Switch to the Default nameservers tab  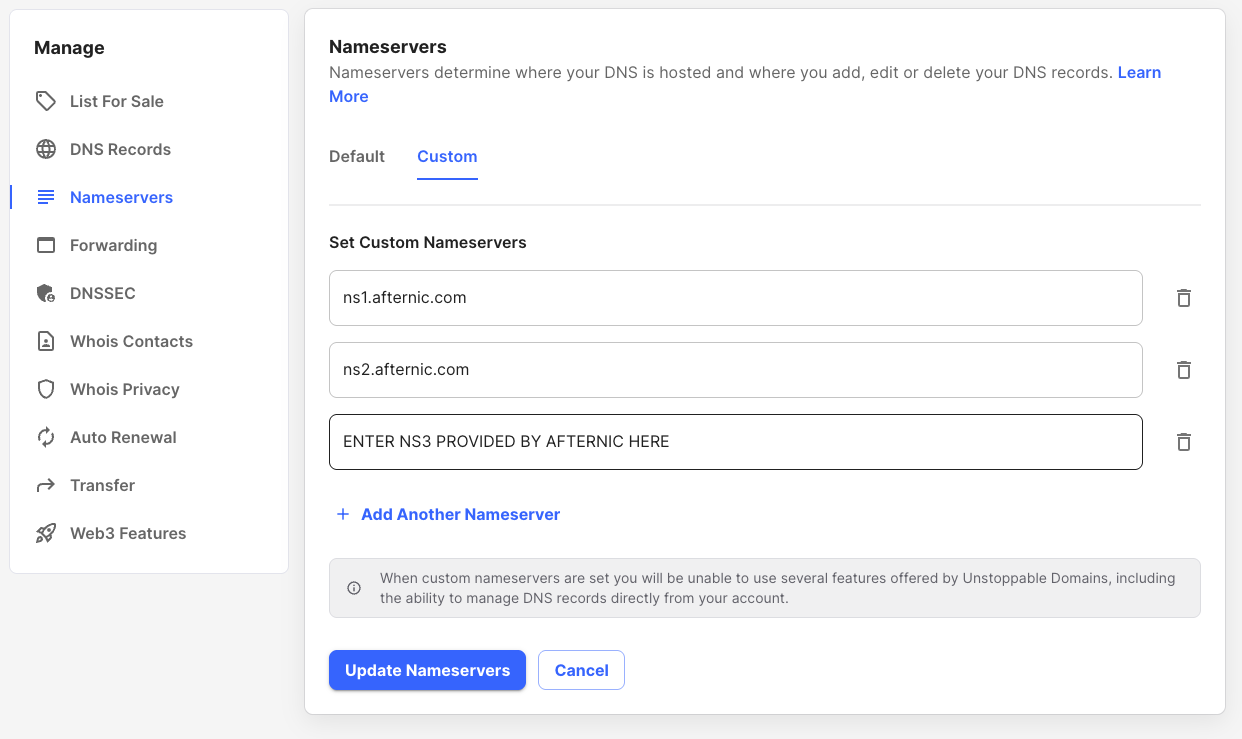(x=357, y=156)
